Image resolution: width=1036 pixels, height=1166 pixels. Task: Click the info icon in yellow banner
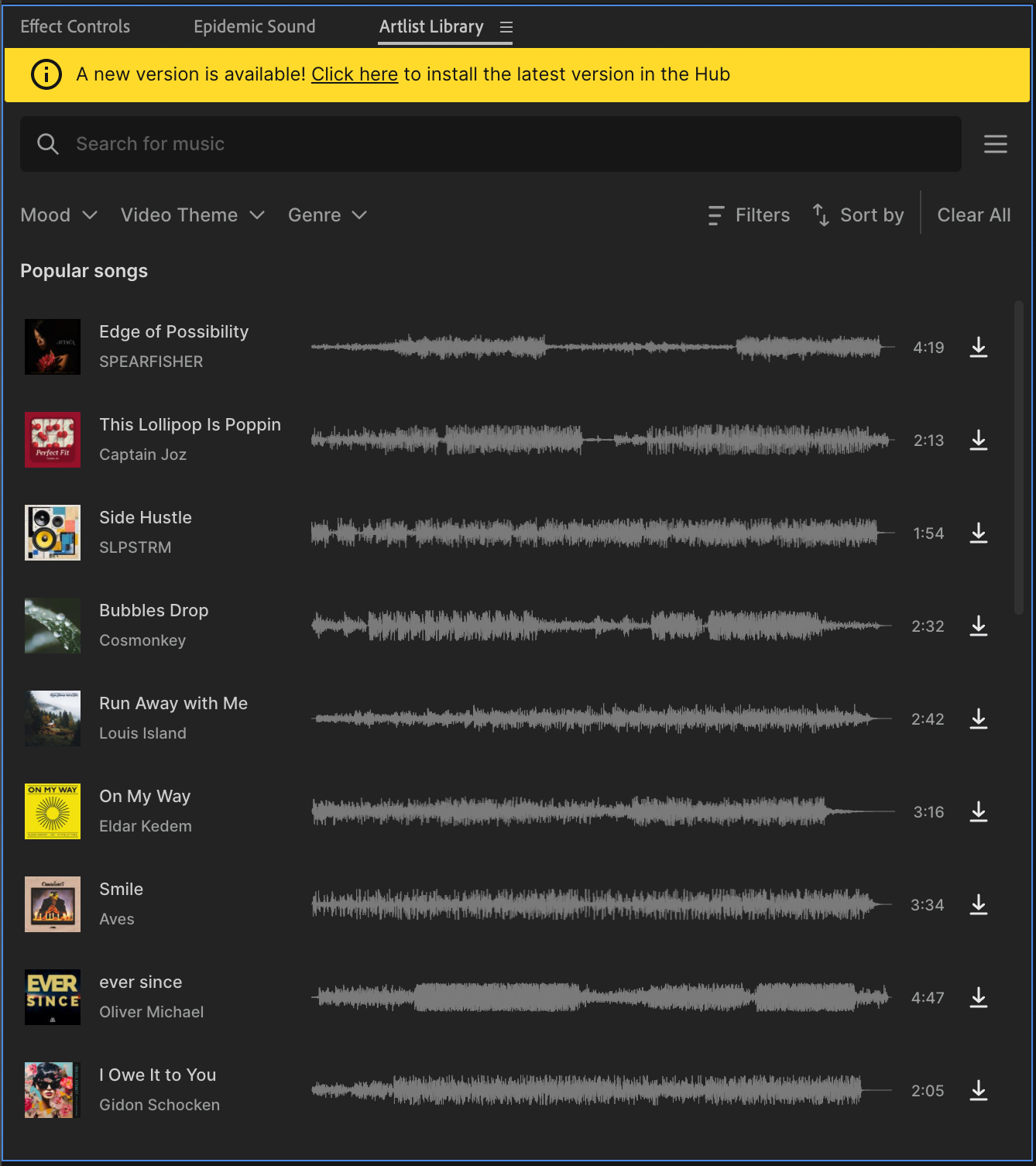pos(46,74)
